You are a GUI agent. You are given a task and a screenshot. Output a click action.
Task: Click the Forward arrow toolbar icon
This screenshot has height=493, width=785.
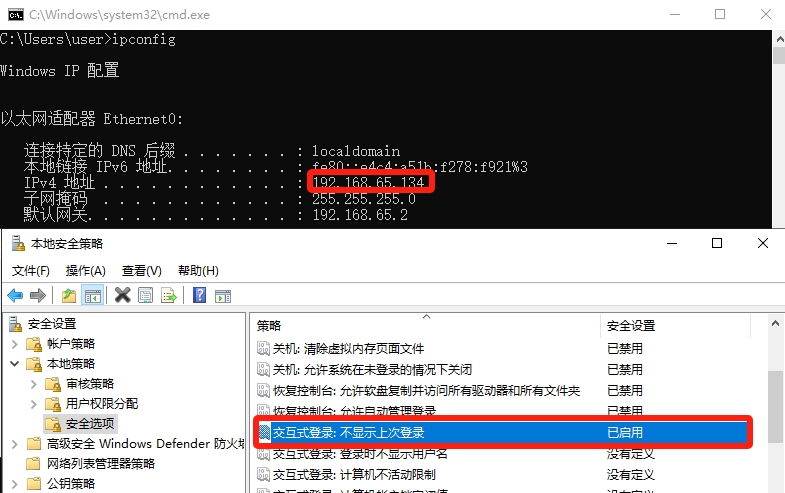pos(38,296)
